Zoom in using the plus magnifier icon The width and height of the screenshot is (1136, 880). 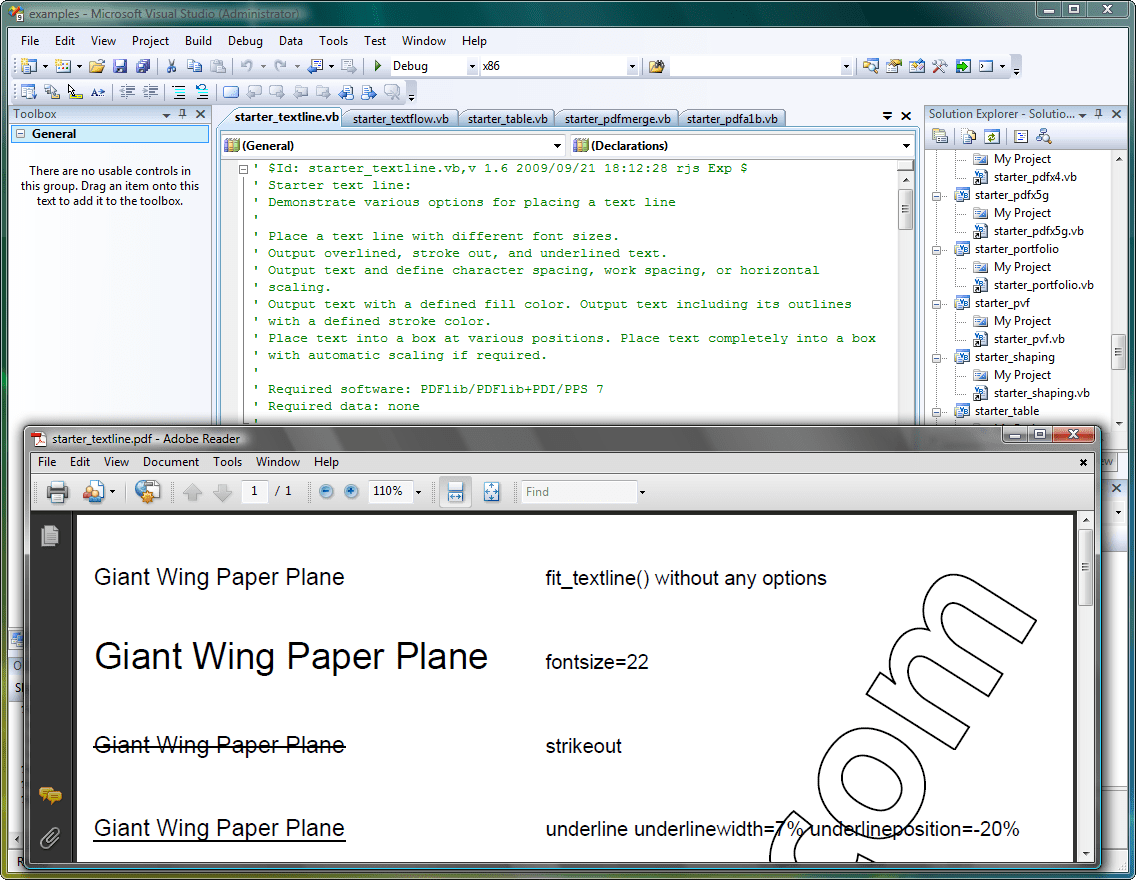[351, 491]
